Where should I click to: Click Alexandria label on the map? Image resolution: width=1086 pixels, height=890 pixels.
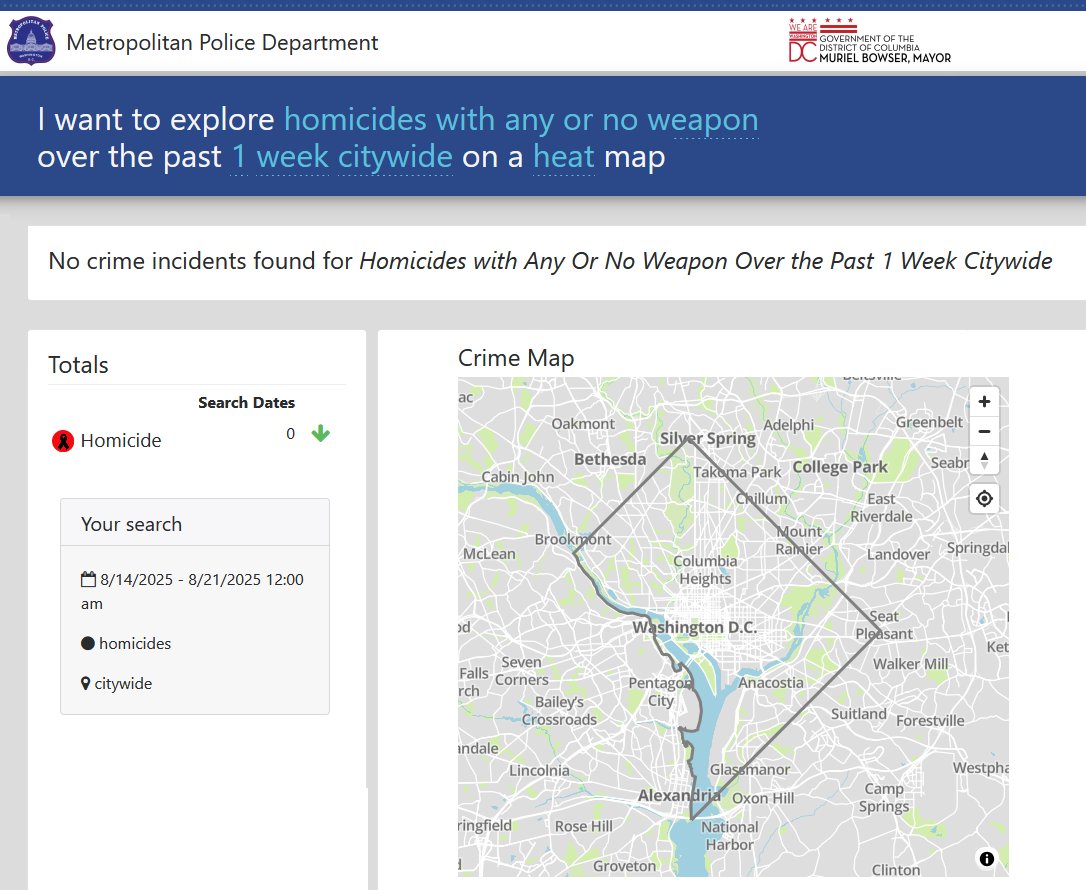point(679,796)
